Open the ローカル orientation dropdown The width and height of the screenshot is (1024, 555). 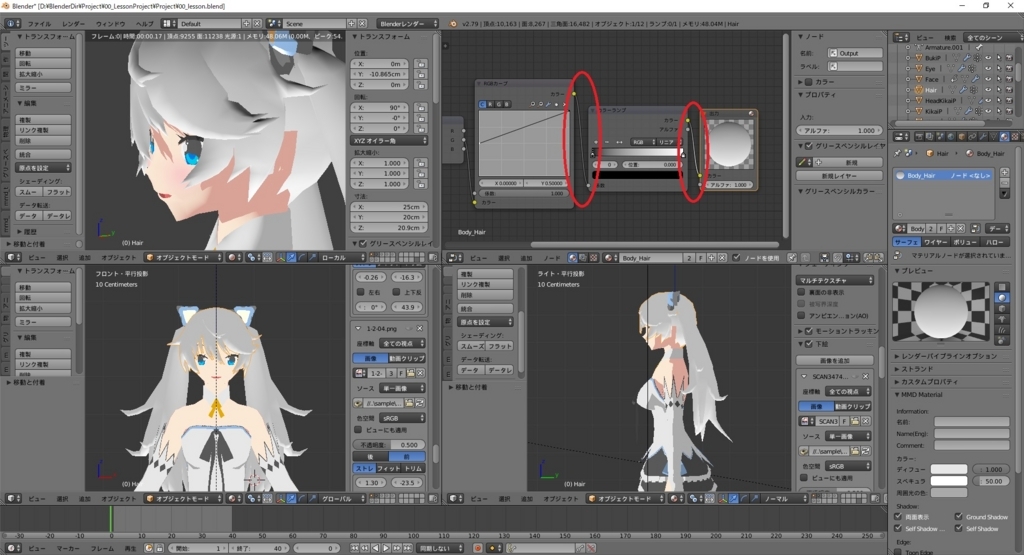pos(343,258)
